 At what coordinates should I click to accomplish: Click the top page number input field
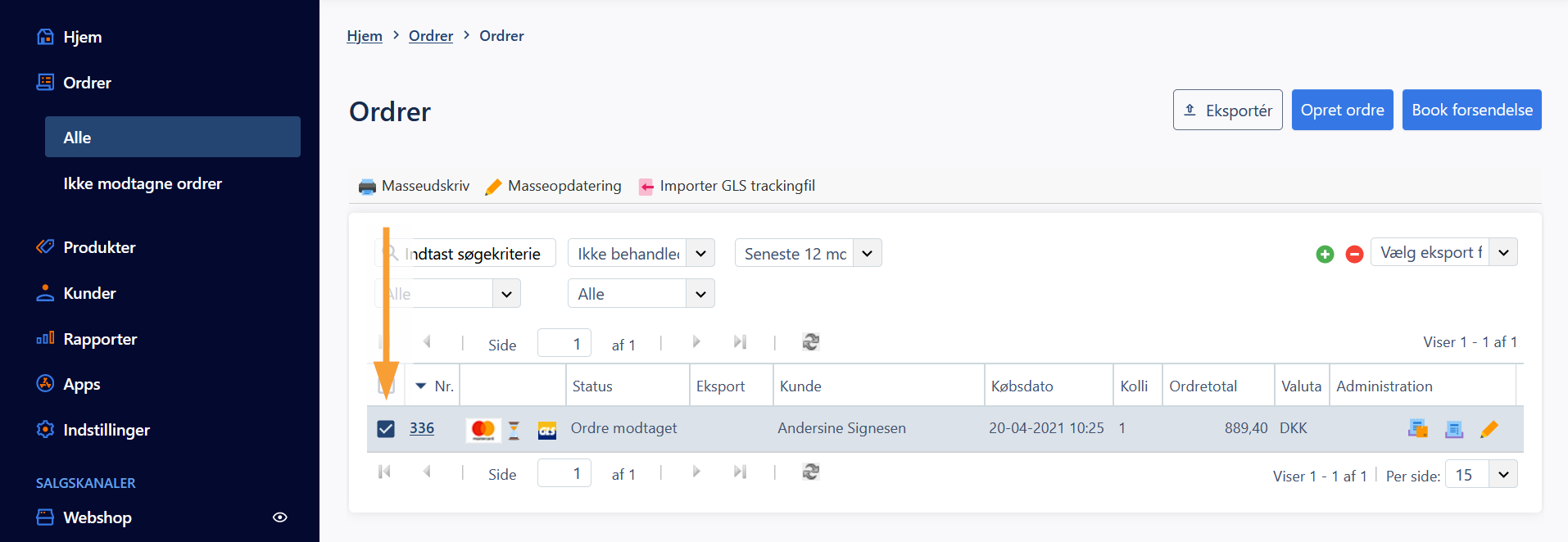pos(564,343)
